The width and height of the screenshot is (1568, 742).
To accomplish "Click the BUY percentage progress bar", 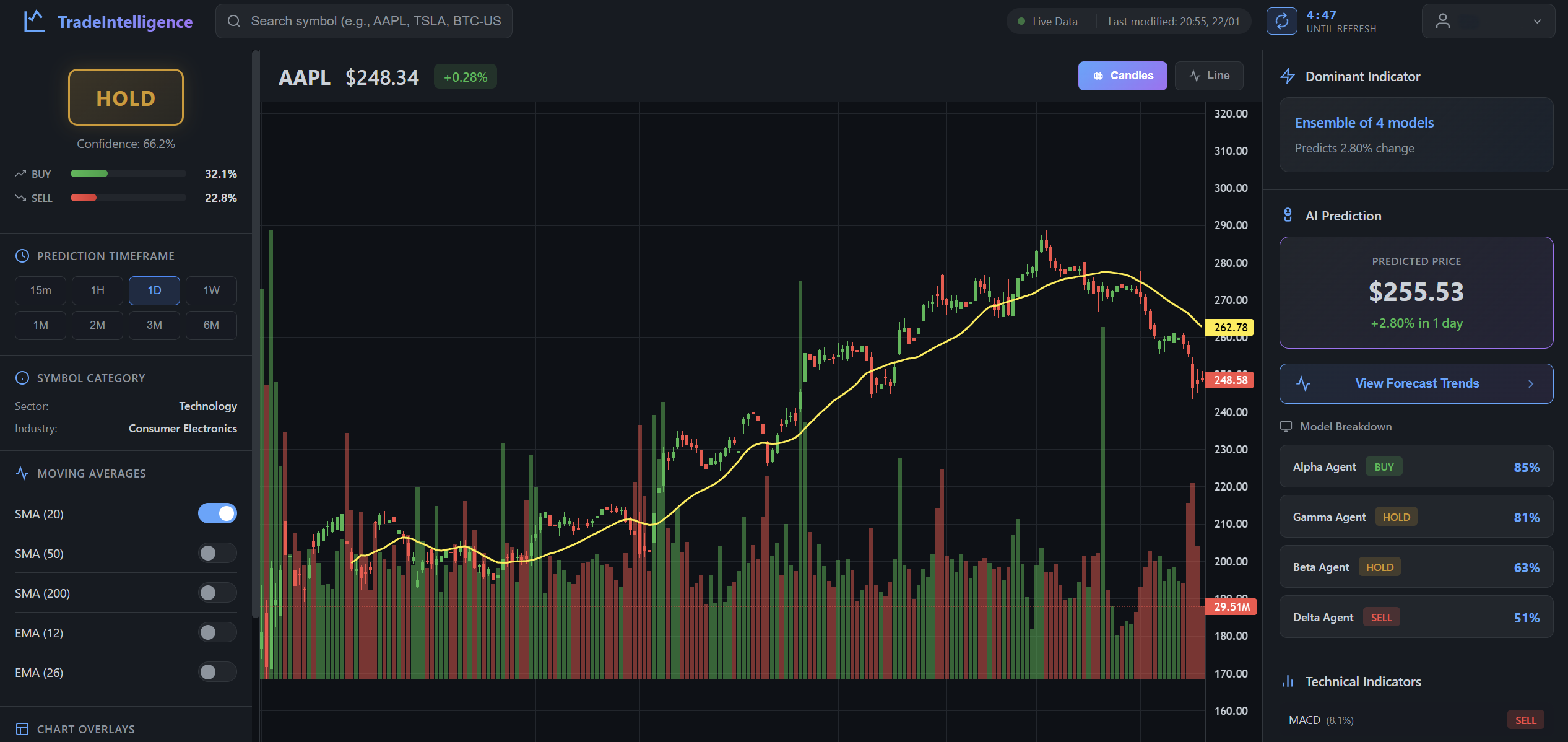I will point(127,173).
